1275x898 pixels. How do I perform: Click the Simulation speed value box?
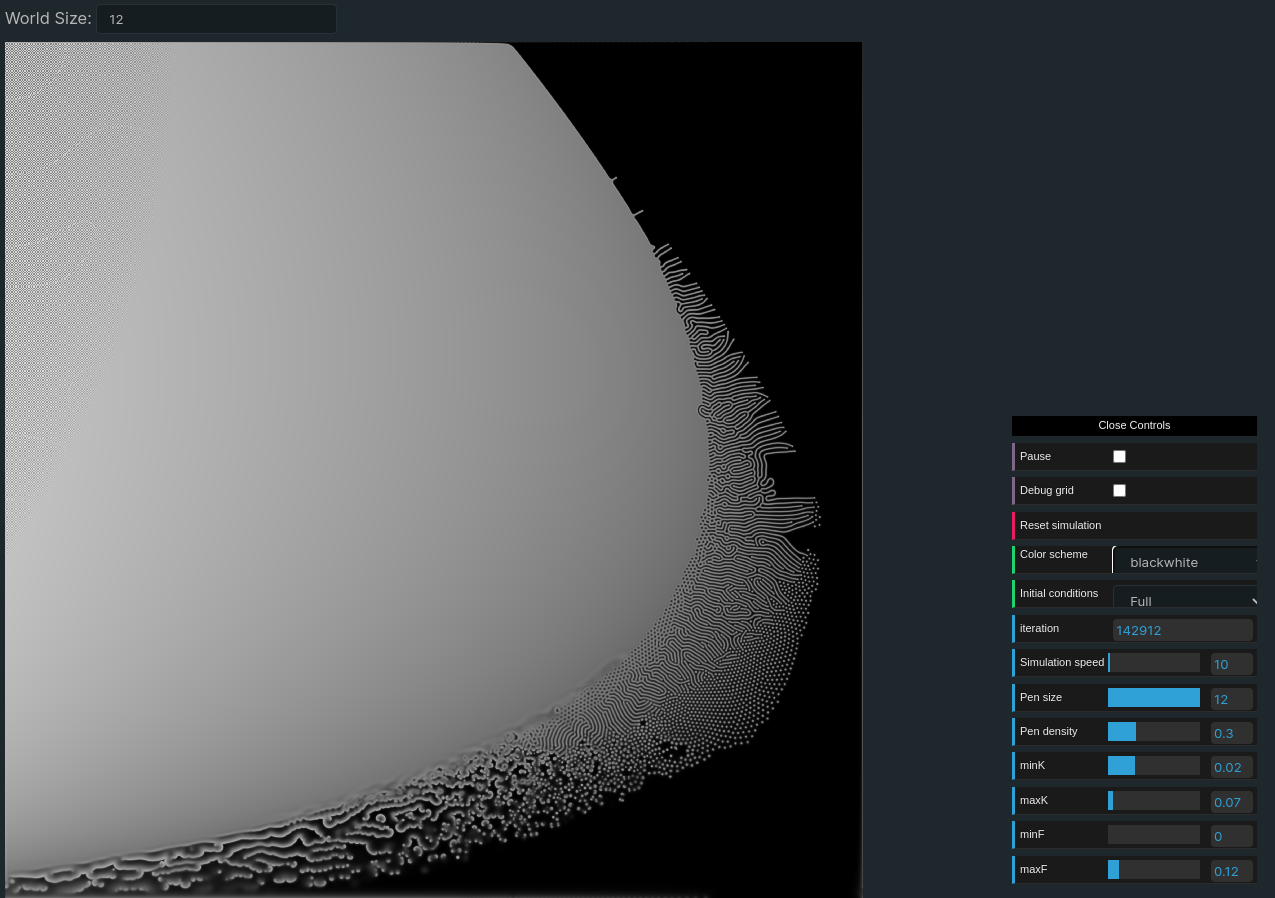click(1232, 664)
